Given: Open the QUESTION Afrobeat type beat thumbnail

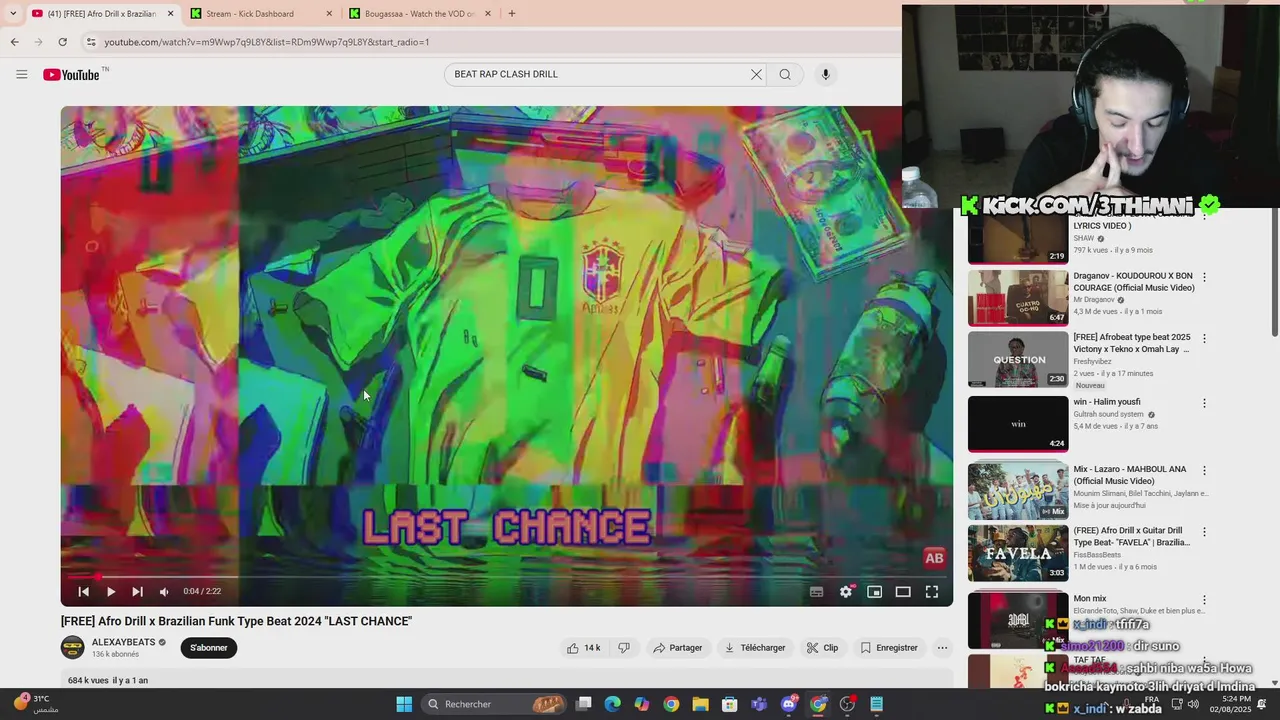Looking at the screenshot, I should [1018, 360].
